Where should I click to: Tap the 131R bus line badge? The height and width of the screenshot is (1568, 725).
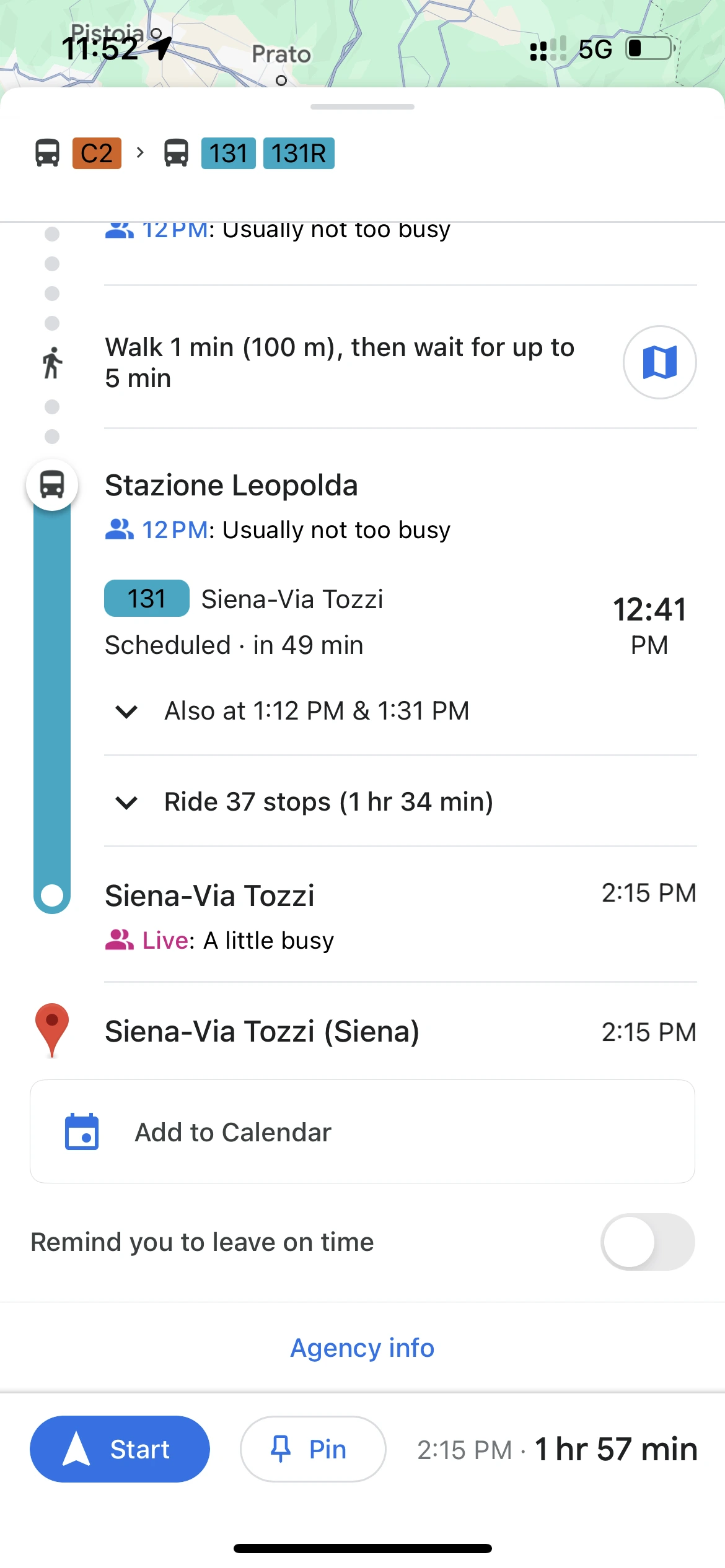point(299,154)
